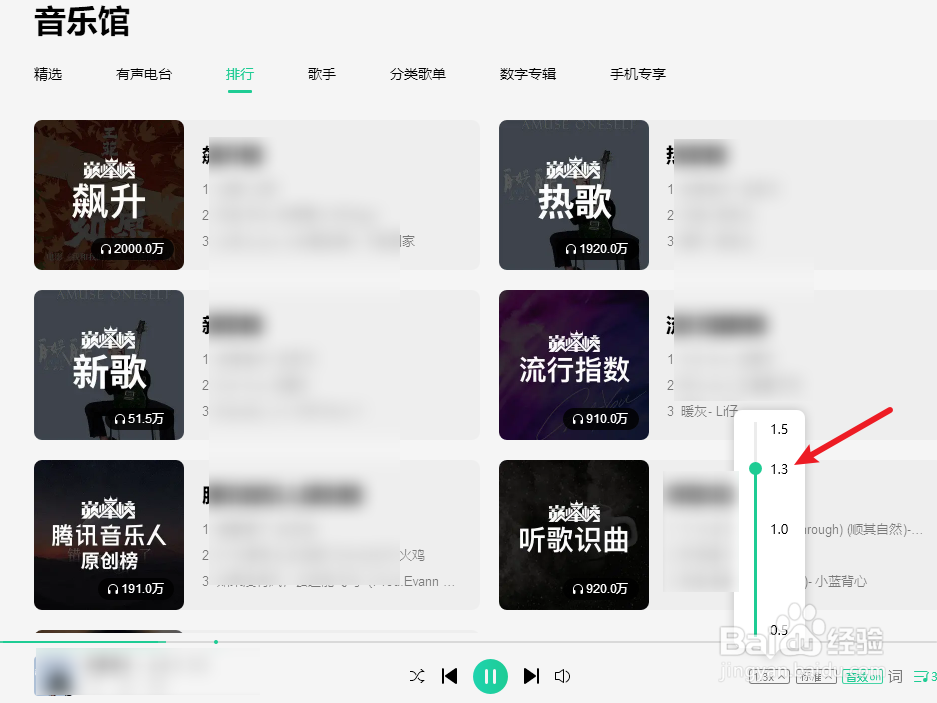
Task: Click the 2000.0万 play count badge
Action: 132,249
